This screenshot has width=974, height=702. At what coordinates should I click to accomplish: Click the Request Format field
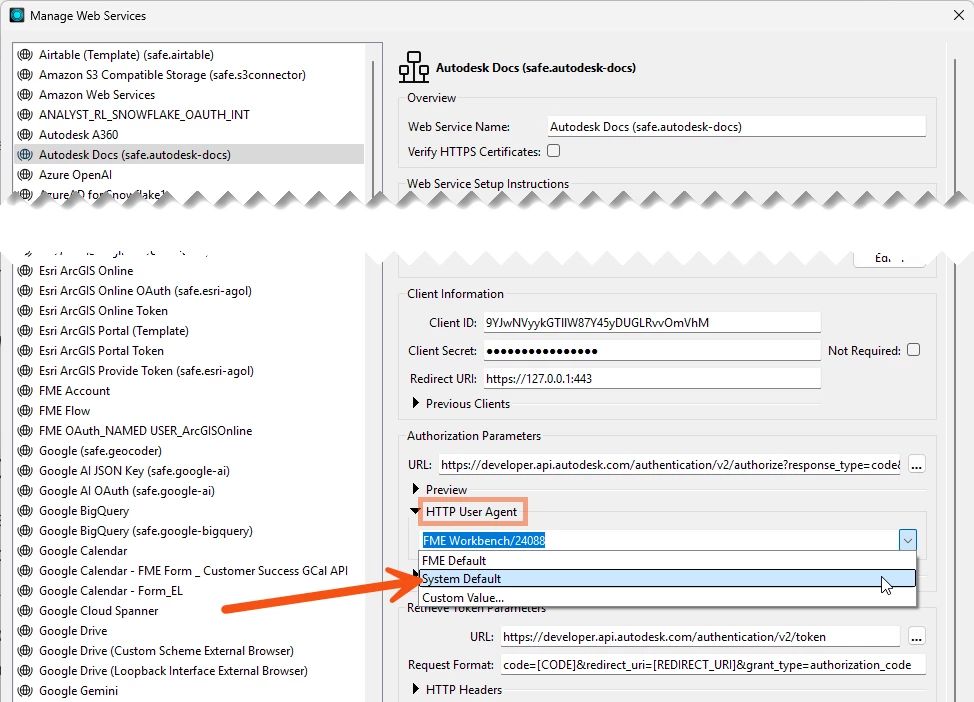pyautogui.click(x=713, y=665)
